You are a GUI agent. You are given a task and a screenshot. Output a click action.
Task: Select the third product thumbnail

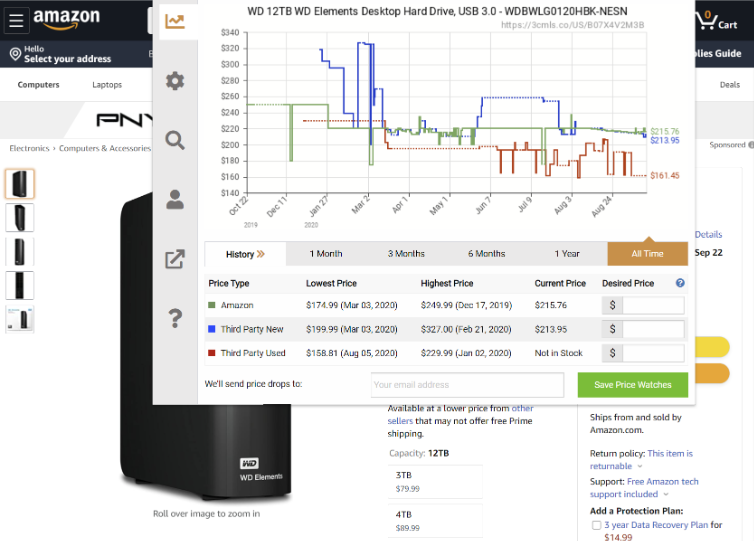coord(20,252)
